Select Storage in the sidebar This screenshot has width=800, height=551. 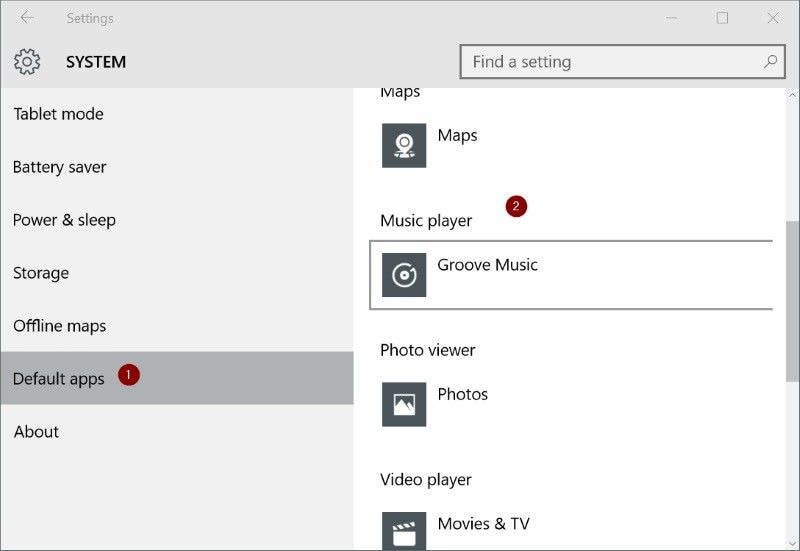click(x=41, y=273)
